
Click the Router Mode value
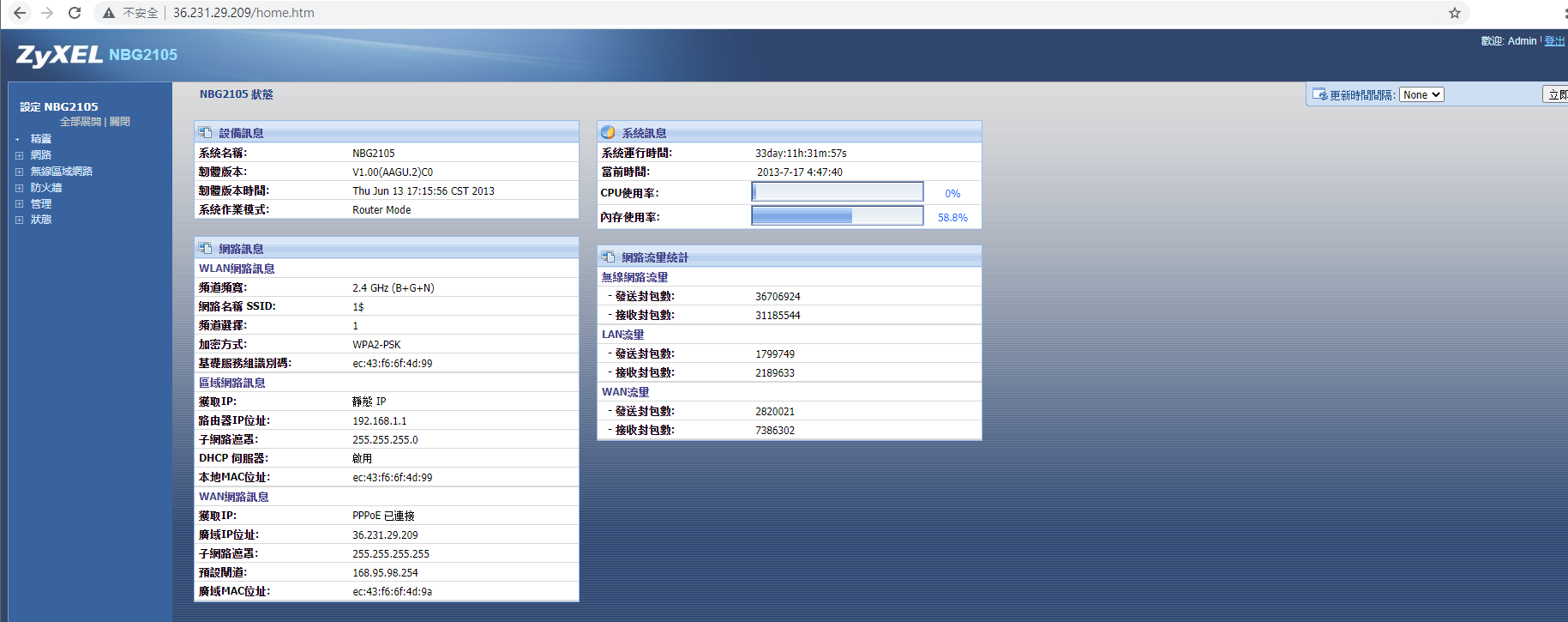[x=381, y=210]
